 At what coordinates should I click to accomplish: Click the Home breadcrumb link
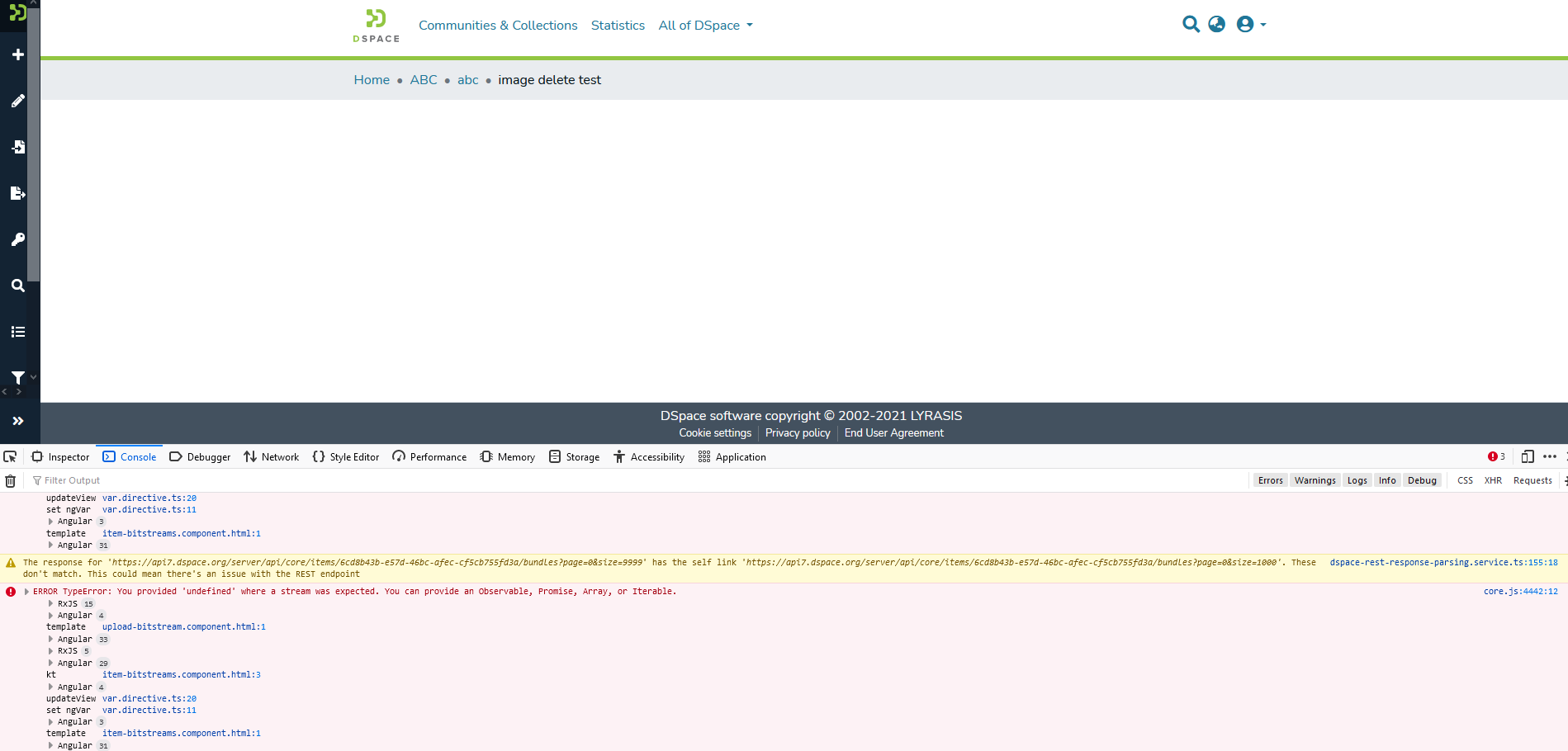click(371, 79)
